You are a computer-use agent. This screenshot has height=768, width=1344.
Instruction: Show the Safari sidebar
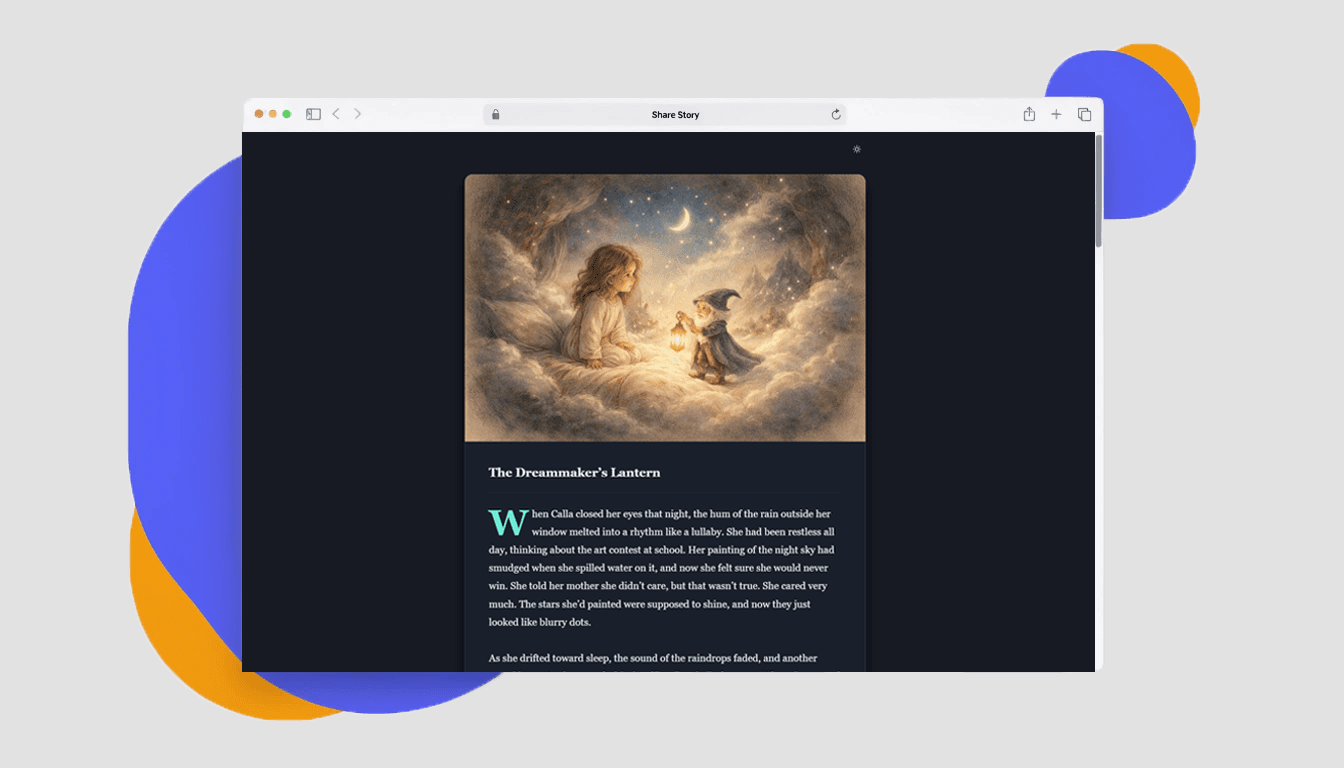(x=312, y=114)
